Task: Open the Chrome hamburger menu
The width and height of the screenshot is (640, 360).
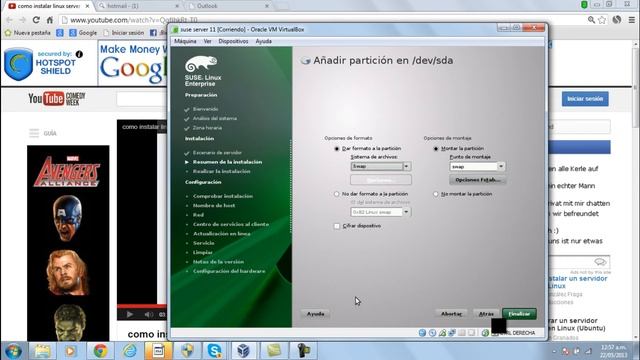Action: point(631,20)
